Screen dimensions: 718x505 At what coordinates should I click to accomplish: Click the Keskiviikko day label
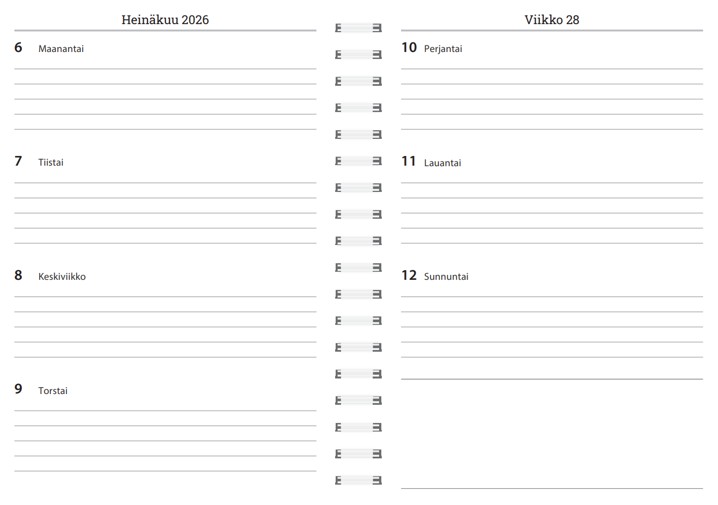pyautogui.click(x=62, y=277)
